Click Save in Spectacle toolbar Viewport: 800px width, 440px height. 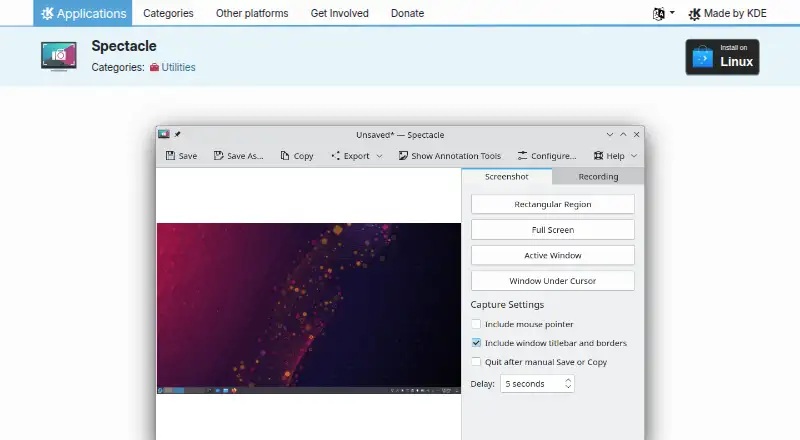pos(182,156)
